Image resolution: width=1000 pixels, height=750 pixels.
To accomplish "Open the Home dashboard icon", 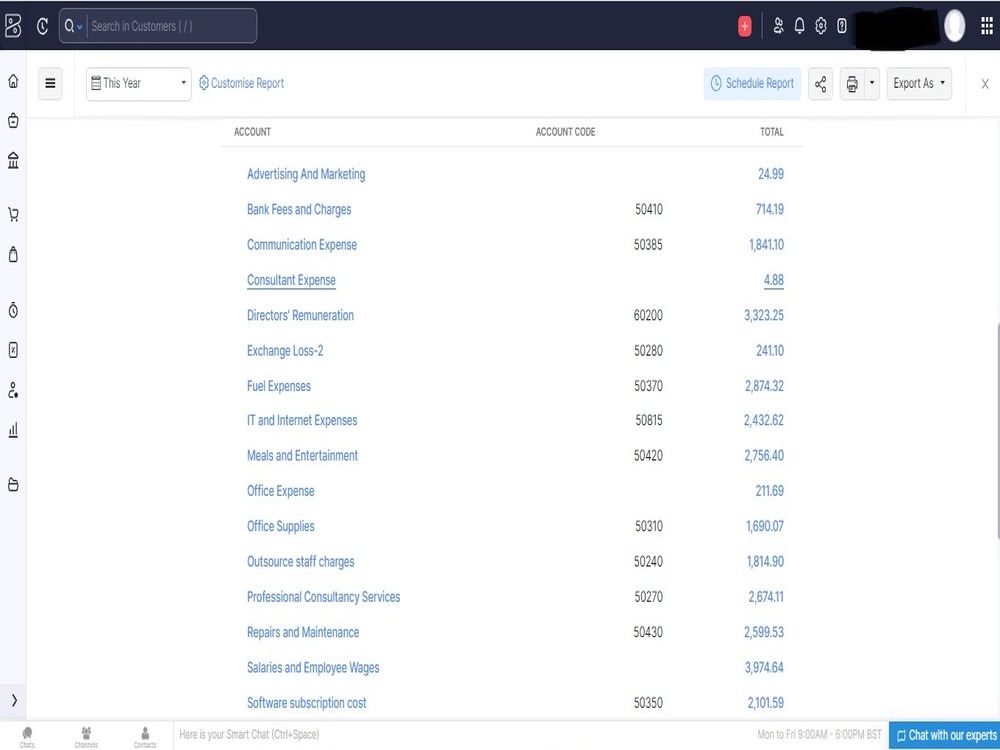I will click(12, 80).
